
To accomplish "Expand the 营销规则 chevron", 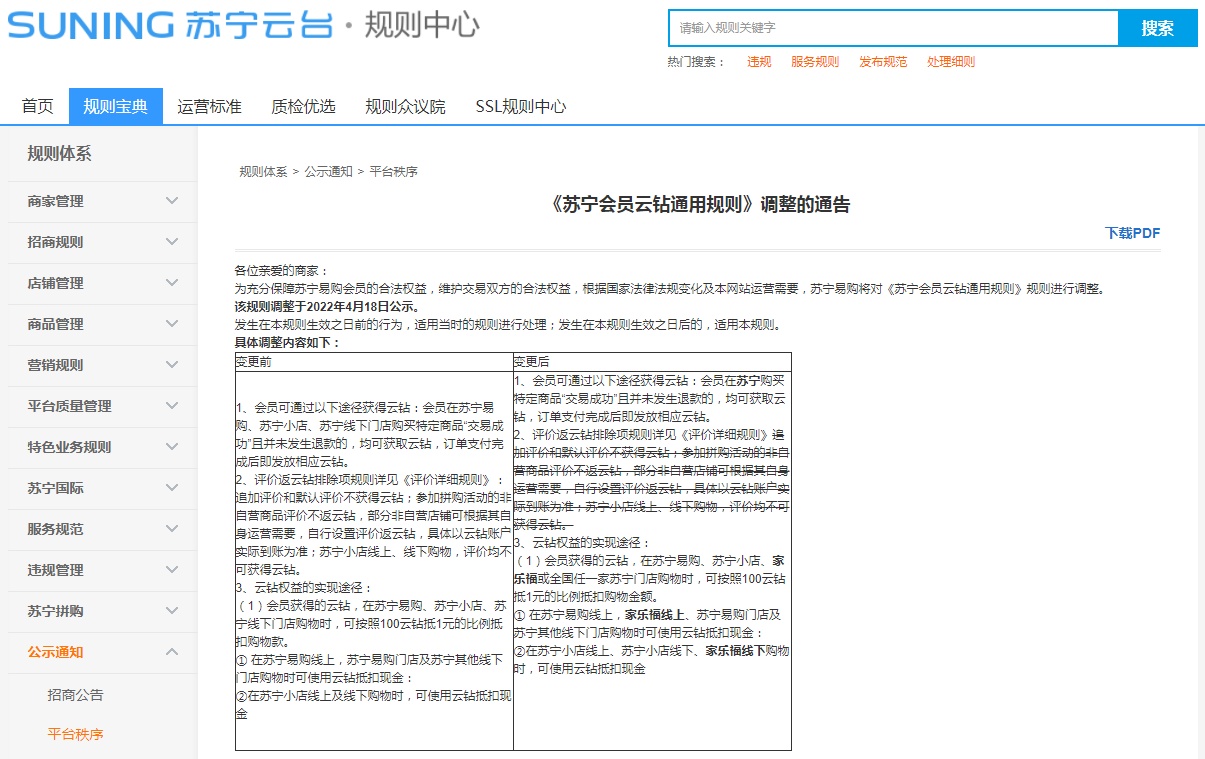I will pyautogui.click(x=172, y=365).
